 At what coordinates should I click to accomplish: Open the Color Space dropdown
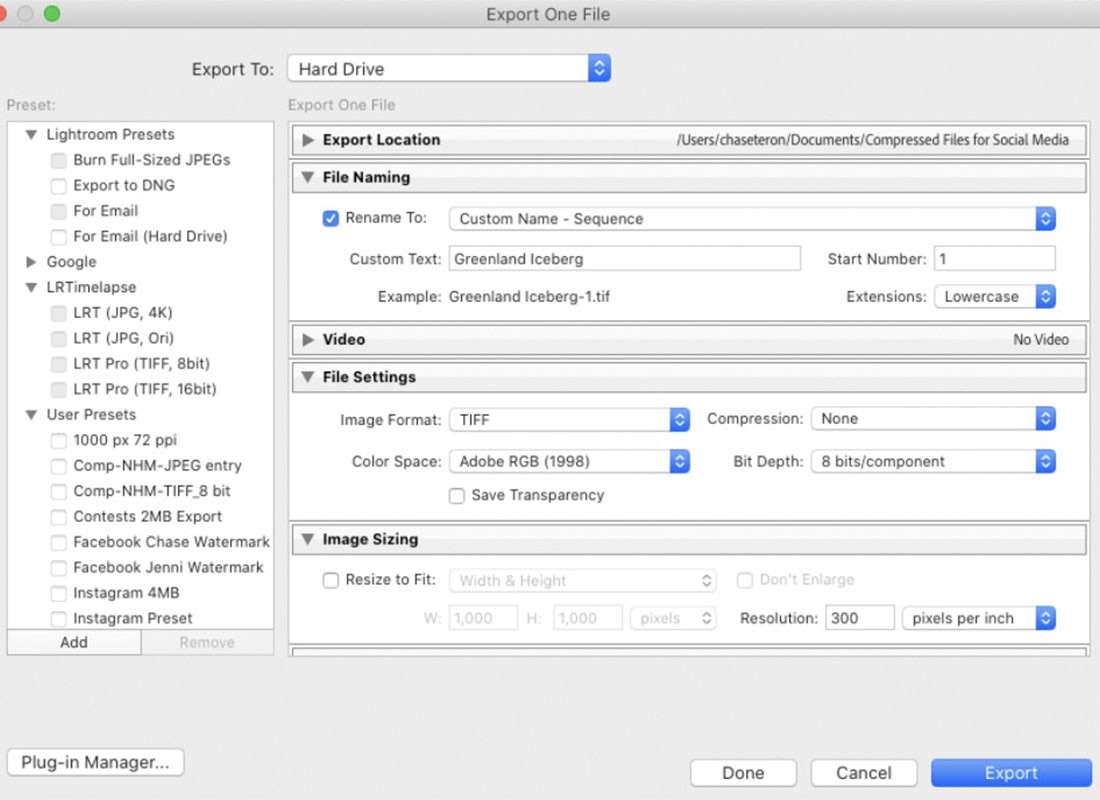point(569,462)
